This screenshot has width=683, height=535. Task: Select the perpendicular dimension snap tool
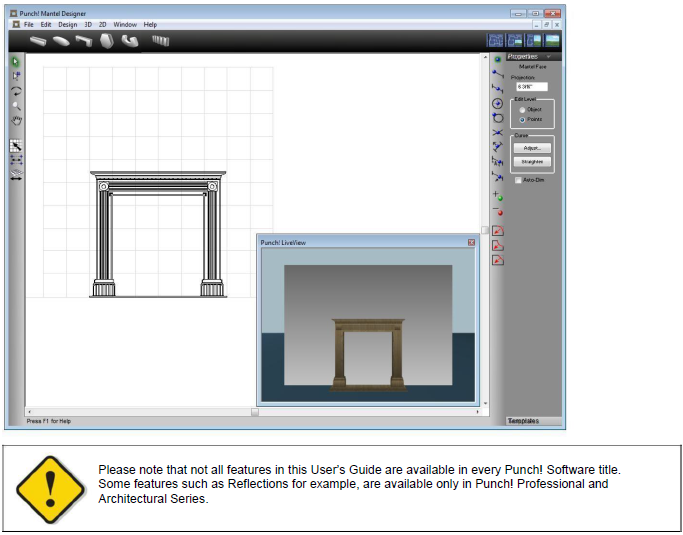[497, 147]
